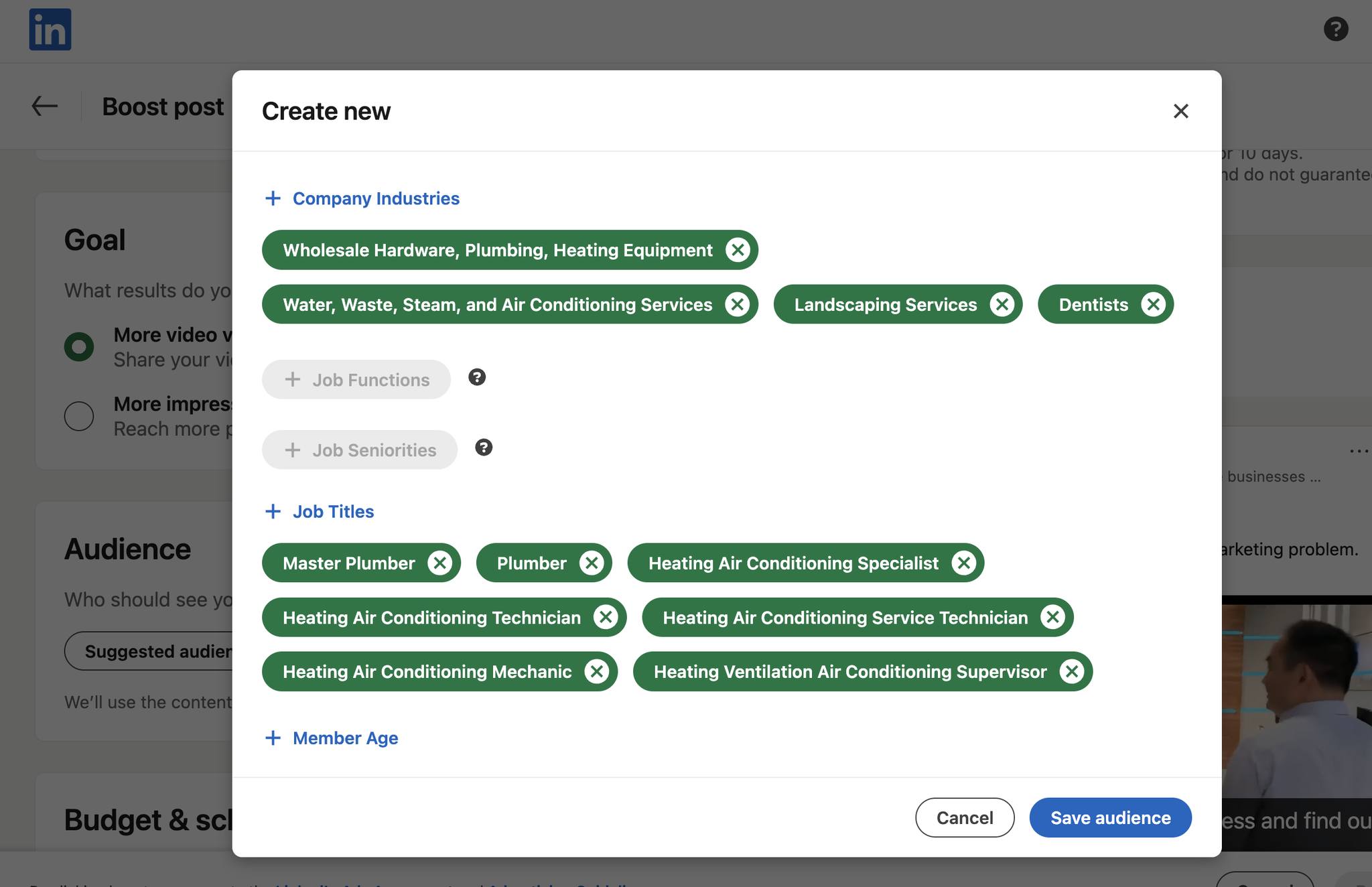The width and height of the screenshot is (1372, 887).
Task: Cancel the new audience dialog
Action: click(964, 818)
